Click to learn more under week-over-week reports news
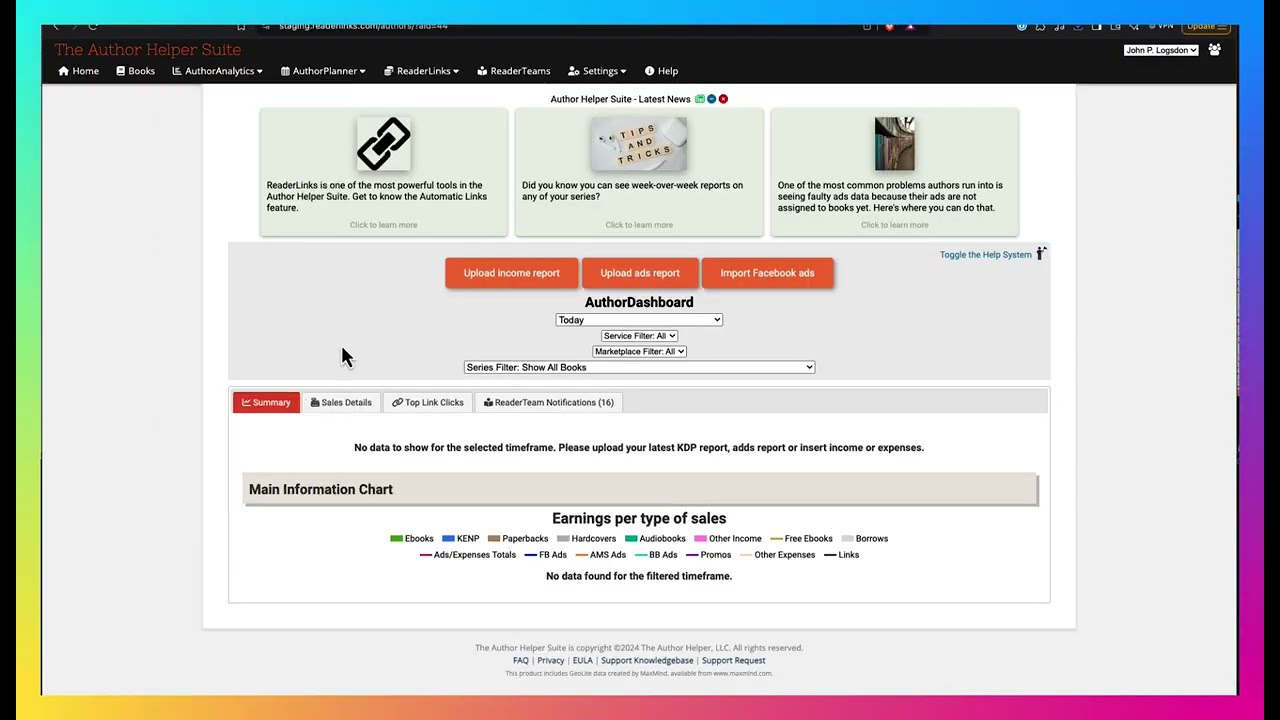This screenshot has width=1280, height=720. [639, 225]
